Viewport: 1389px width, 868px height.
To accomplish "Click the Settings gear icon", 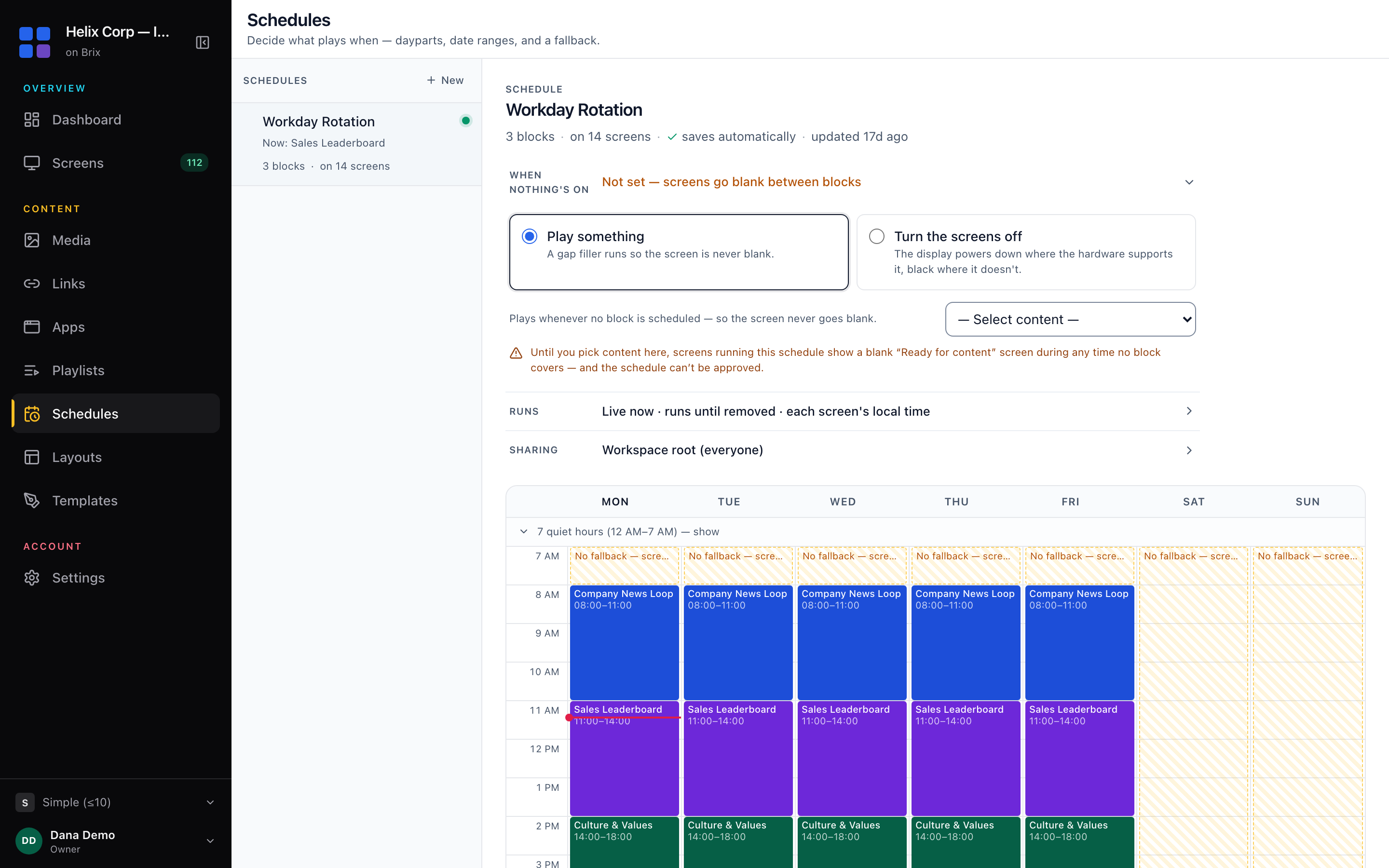I will click(x=31, y=578).
